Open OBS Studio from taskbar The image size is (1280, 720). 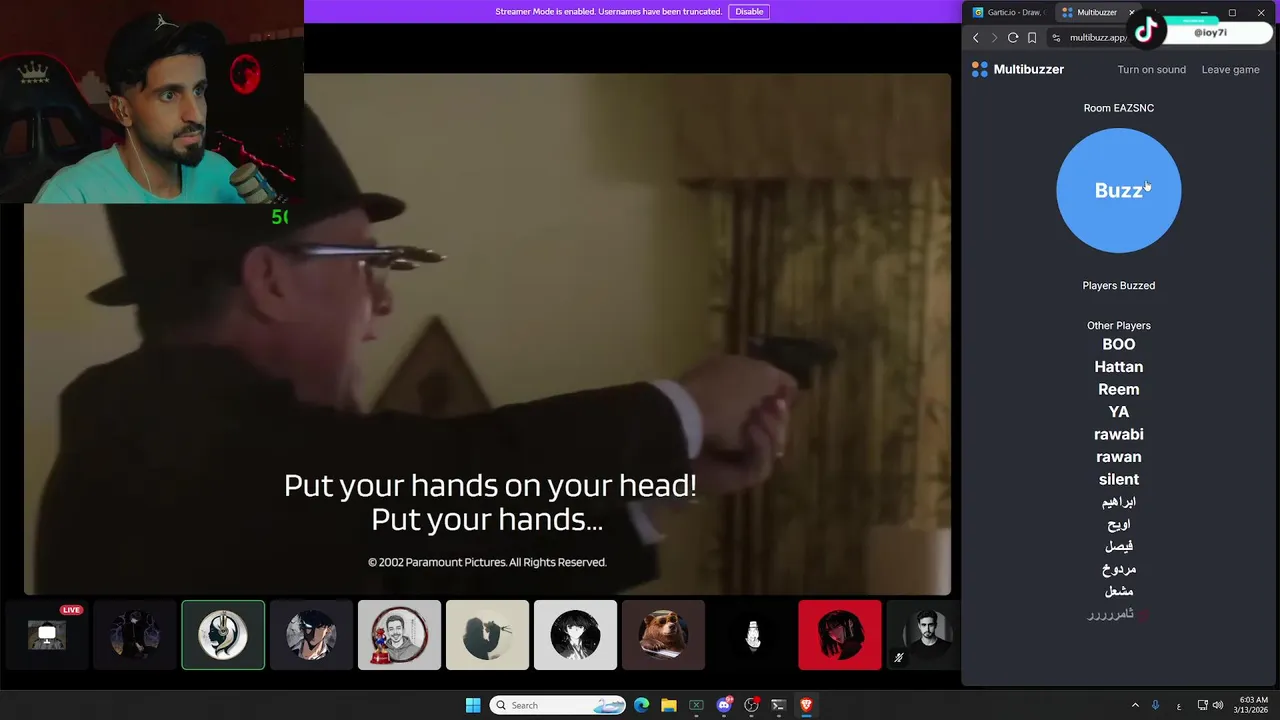click(x=751, y=705)
